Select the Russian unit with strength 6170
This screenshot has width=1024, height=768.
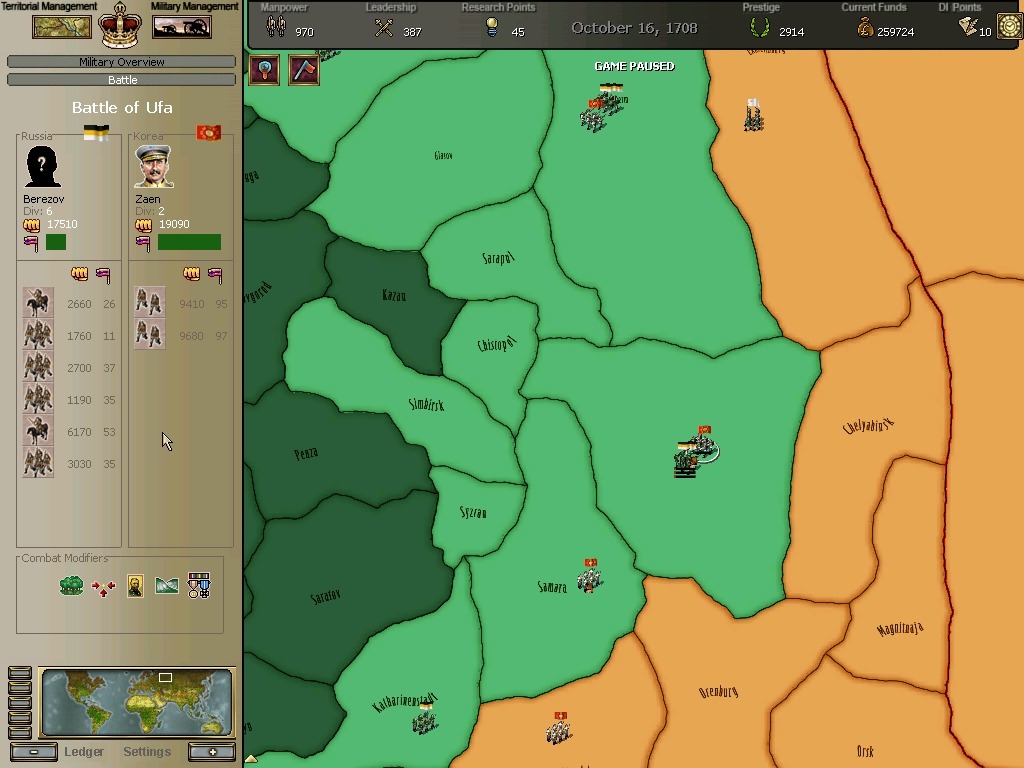coord(39,432)
